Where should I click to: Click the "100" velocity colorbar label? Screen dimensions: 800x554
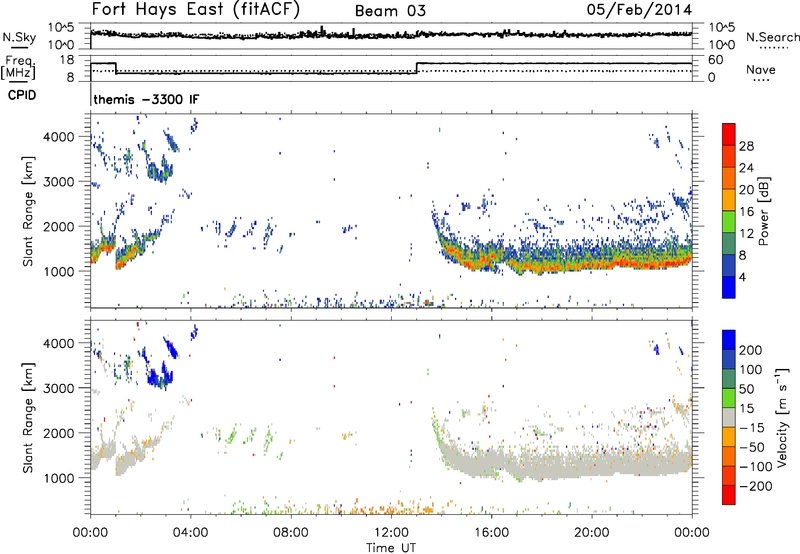tap(751, 369)
